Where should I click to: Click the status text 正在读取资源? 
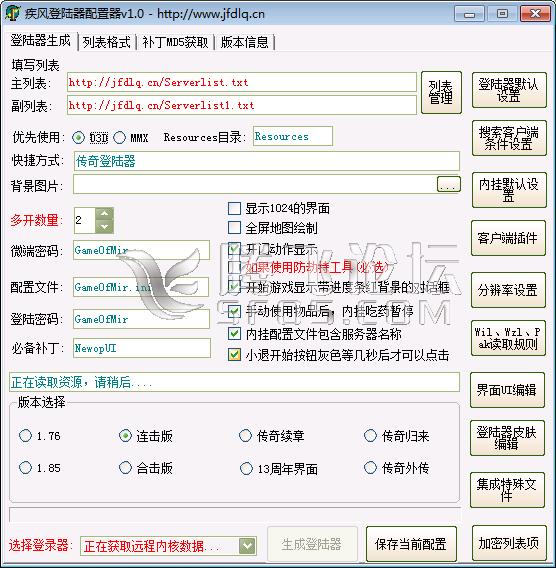click(81, 382)
